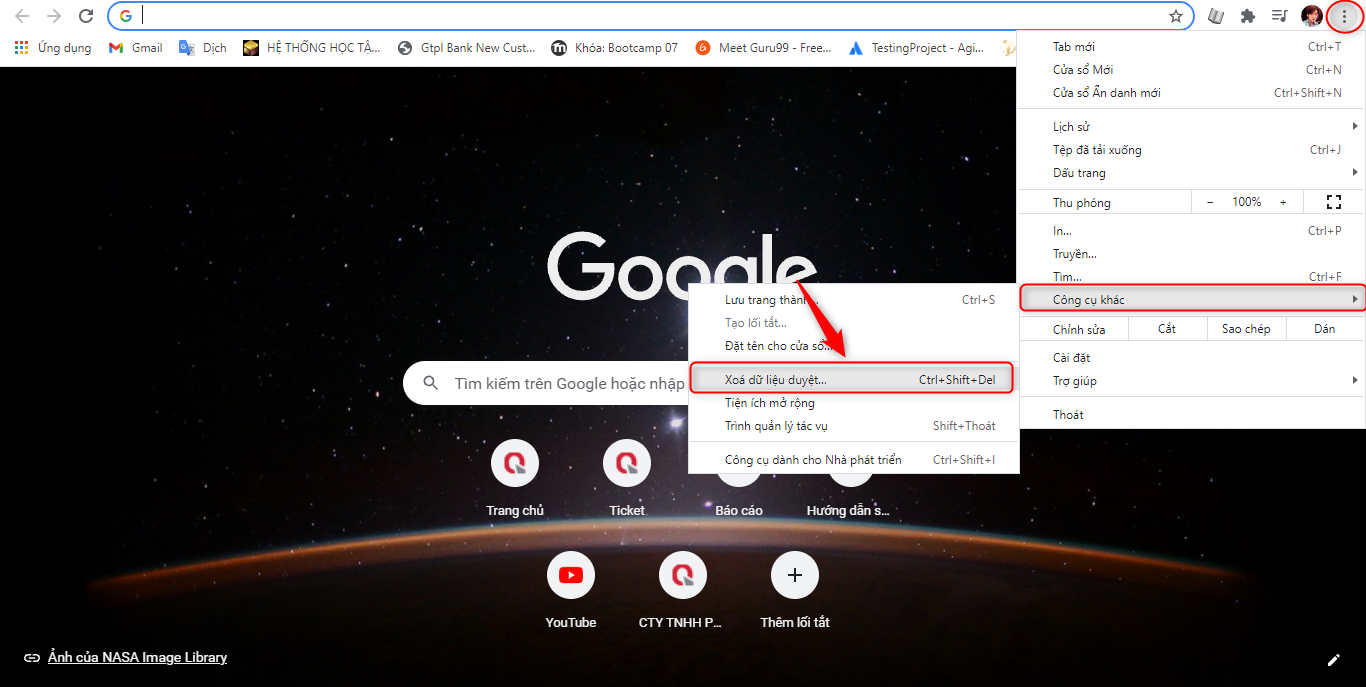
Task: Enter fullscreen from the Thu phóng row
Action: coord(1333,202)
